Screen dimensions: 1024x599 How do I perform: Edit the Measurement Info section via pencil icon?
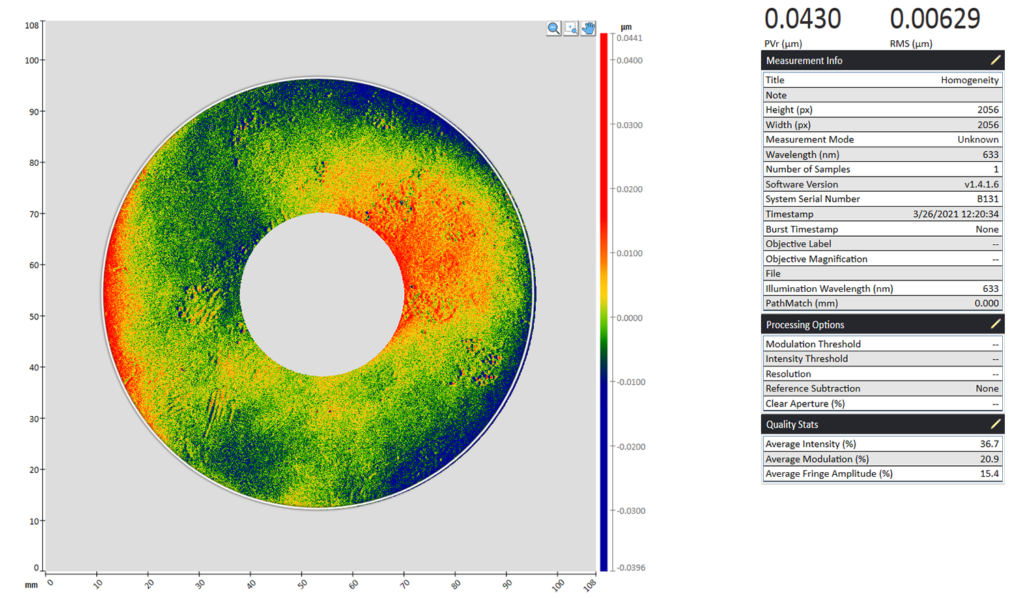pos(994,60)
